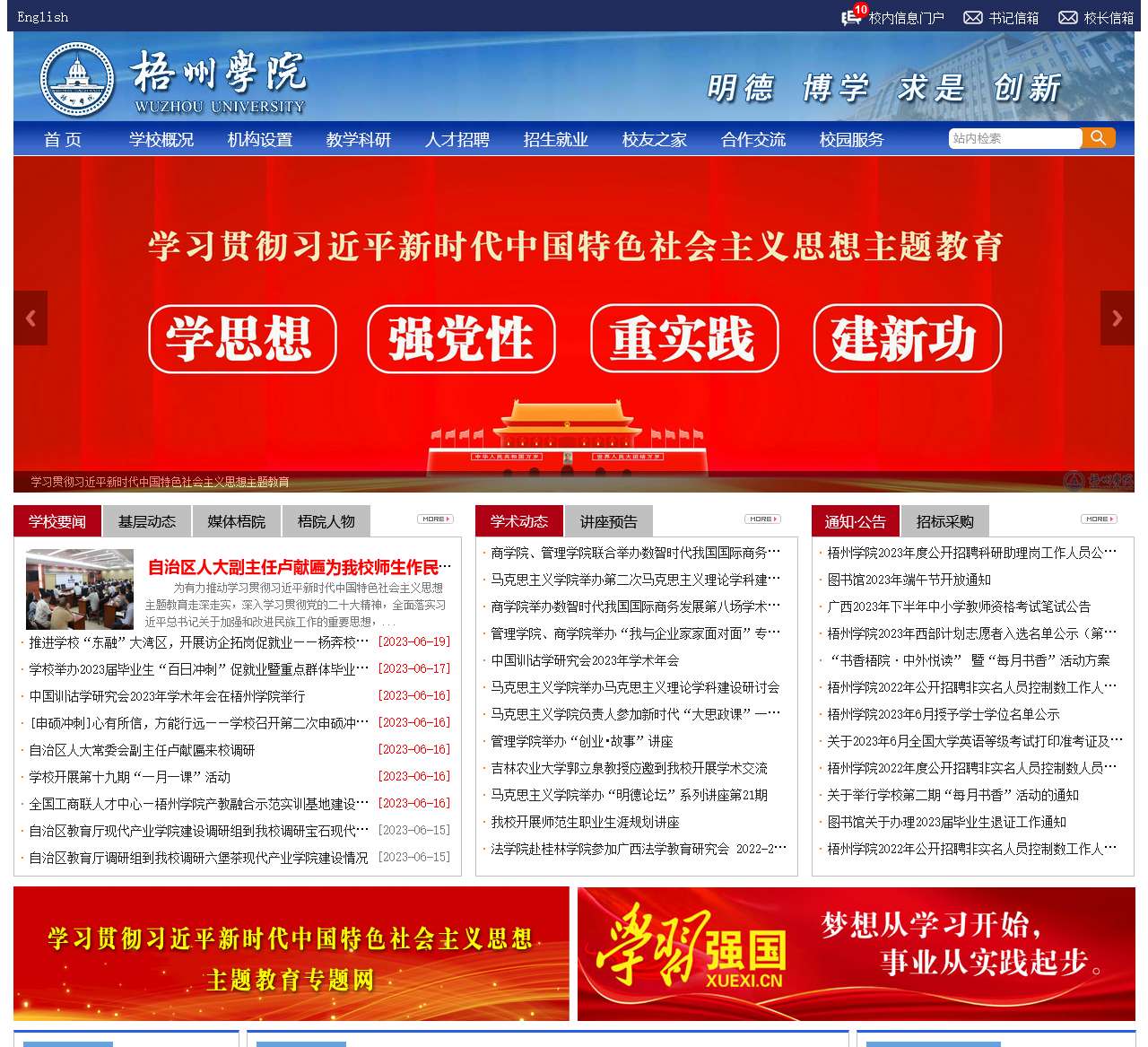
Task: Open notice 图书馆关于办理2023届毕业生退证工作通知
Action: (x=946, y=822)
